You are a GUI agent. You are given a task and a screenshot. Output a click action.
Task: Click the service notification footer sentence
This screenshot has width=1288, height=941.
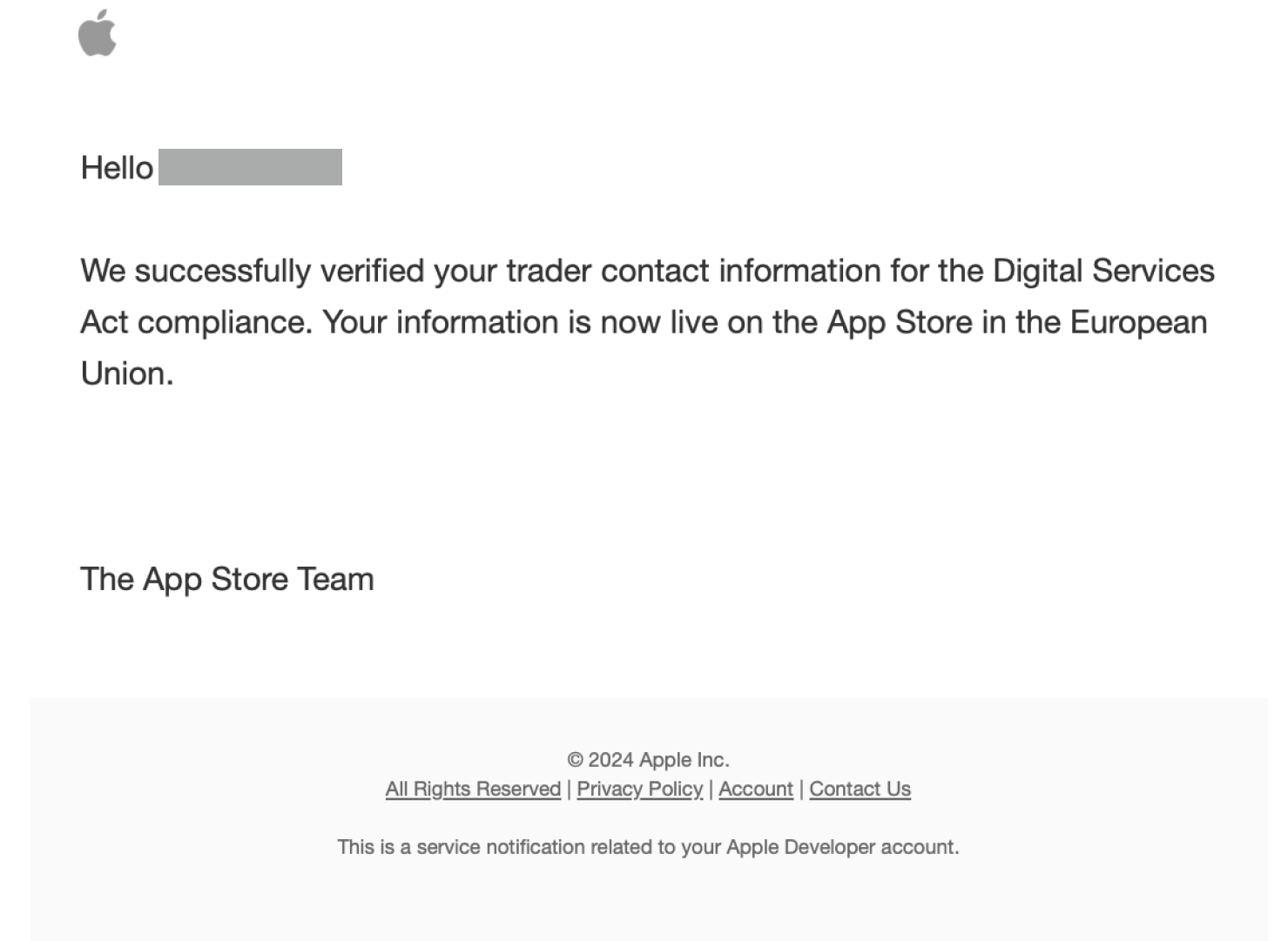[648, 847]
